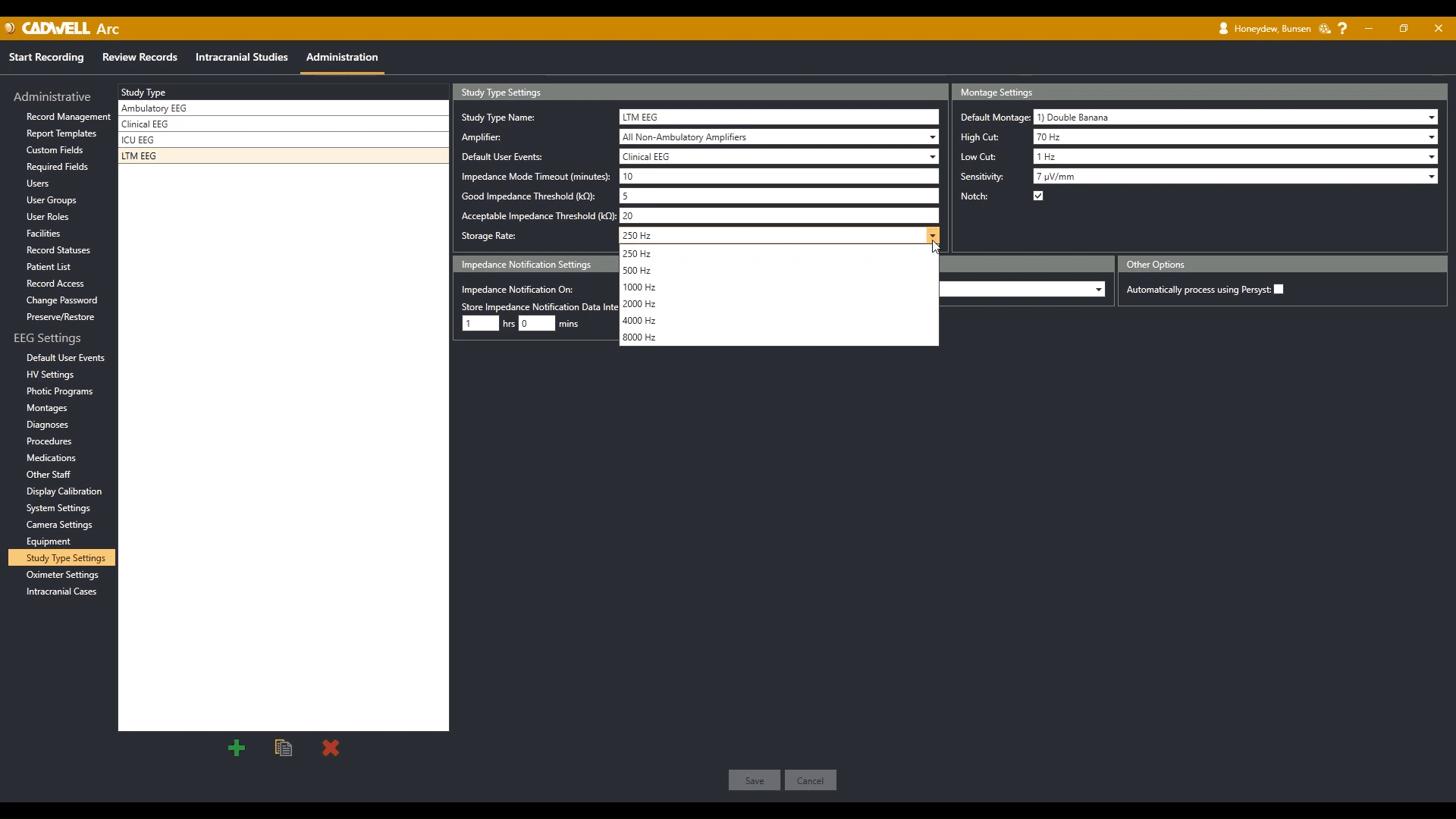Click the camera icon in the title bar
The image size is (1456, 819).
pyautogui.click(x=1324, y=28)
